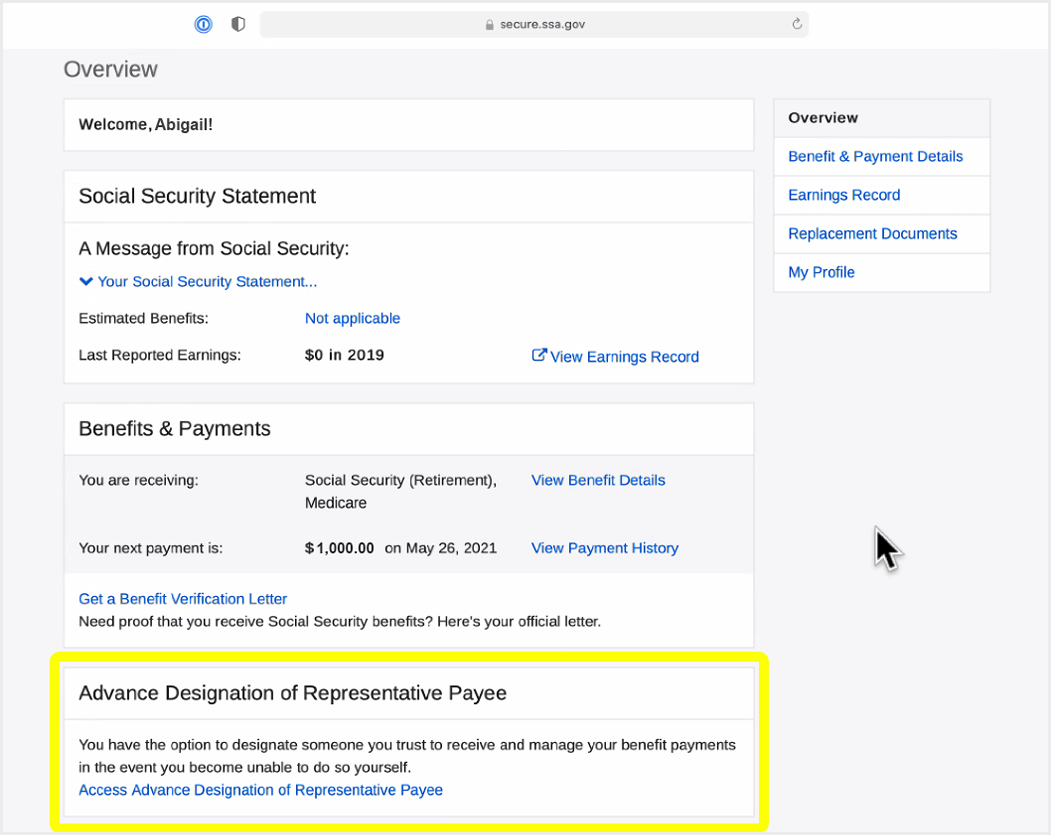Viewport: 1051px width, 835px height.
Task: Click 'Your next payment is:' label
Action: tap(151, 548)
